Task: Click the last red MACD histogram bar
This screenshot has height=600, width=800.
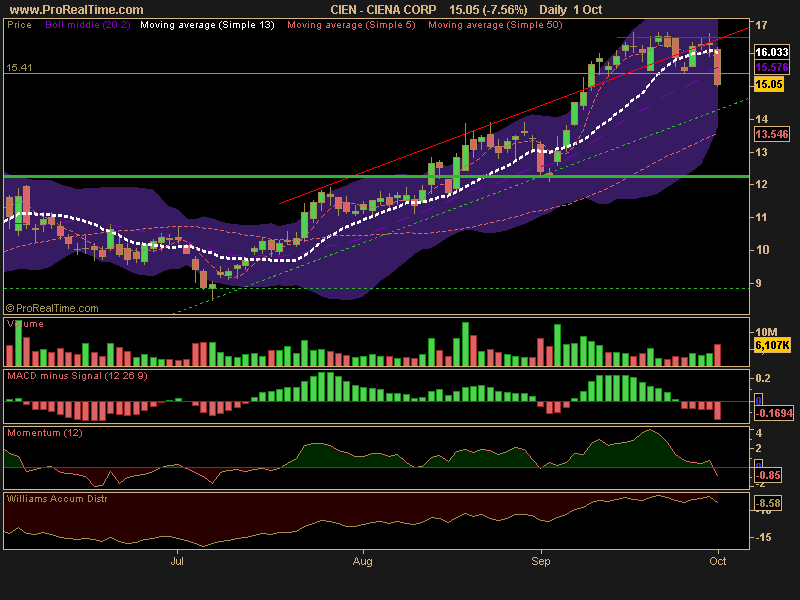Action: pyautogui.click(x=717, y=411)
